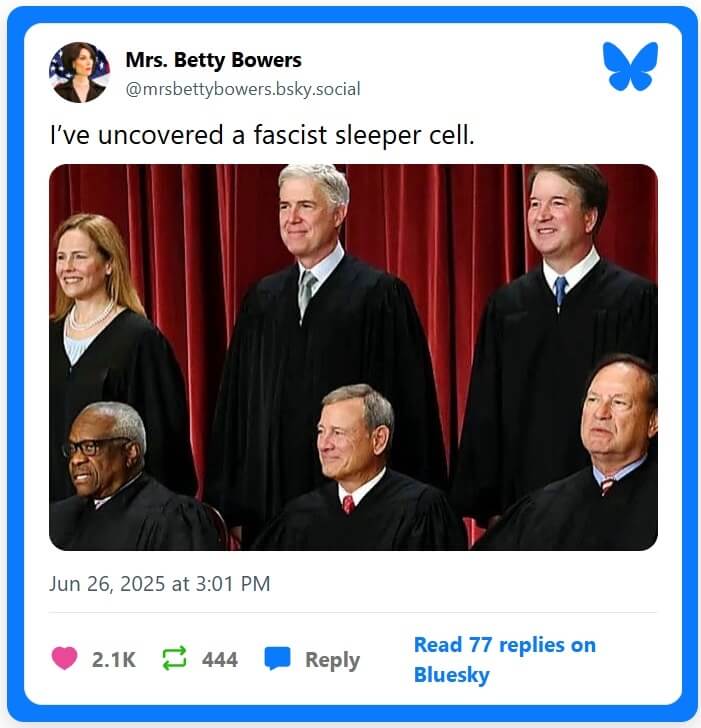Click the pearl necklace in the photo
Screen dimensions: 701x728
tap(91, 317)
